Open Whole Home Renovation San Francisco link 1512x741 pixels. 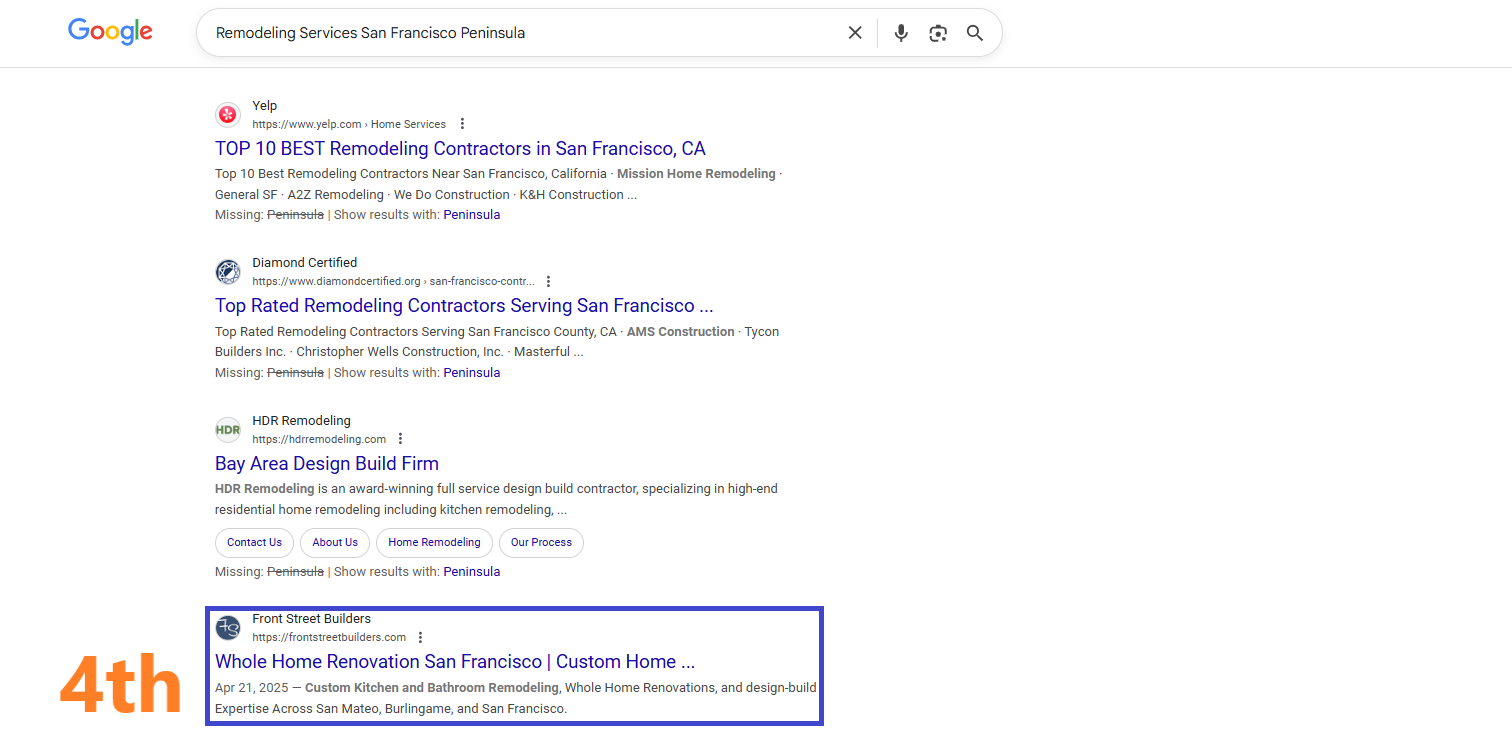(455, 662)
